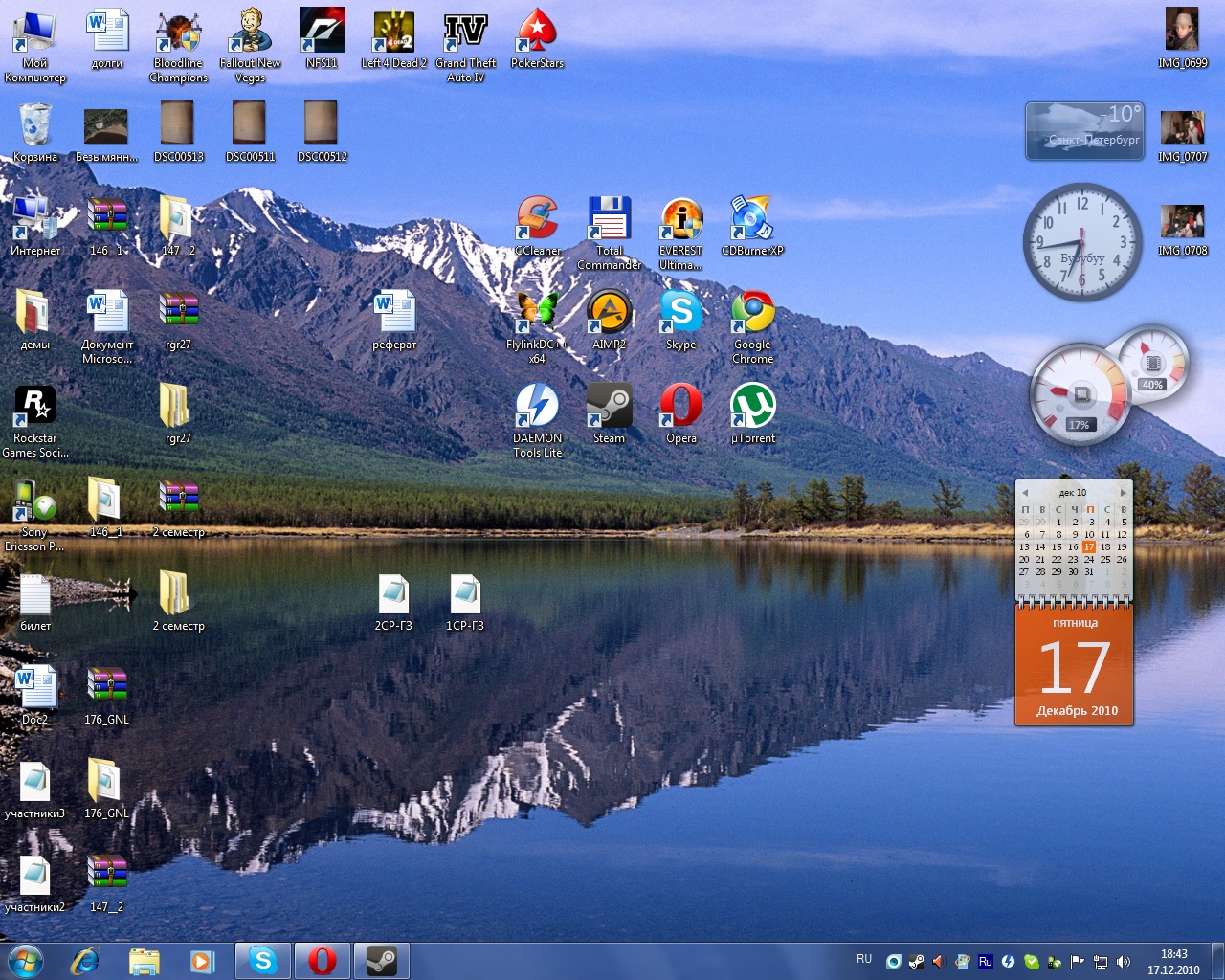Select the Steam shortcut on the desktop
Viewport: 1225px width, 980px height.
tap(609, 413)
